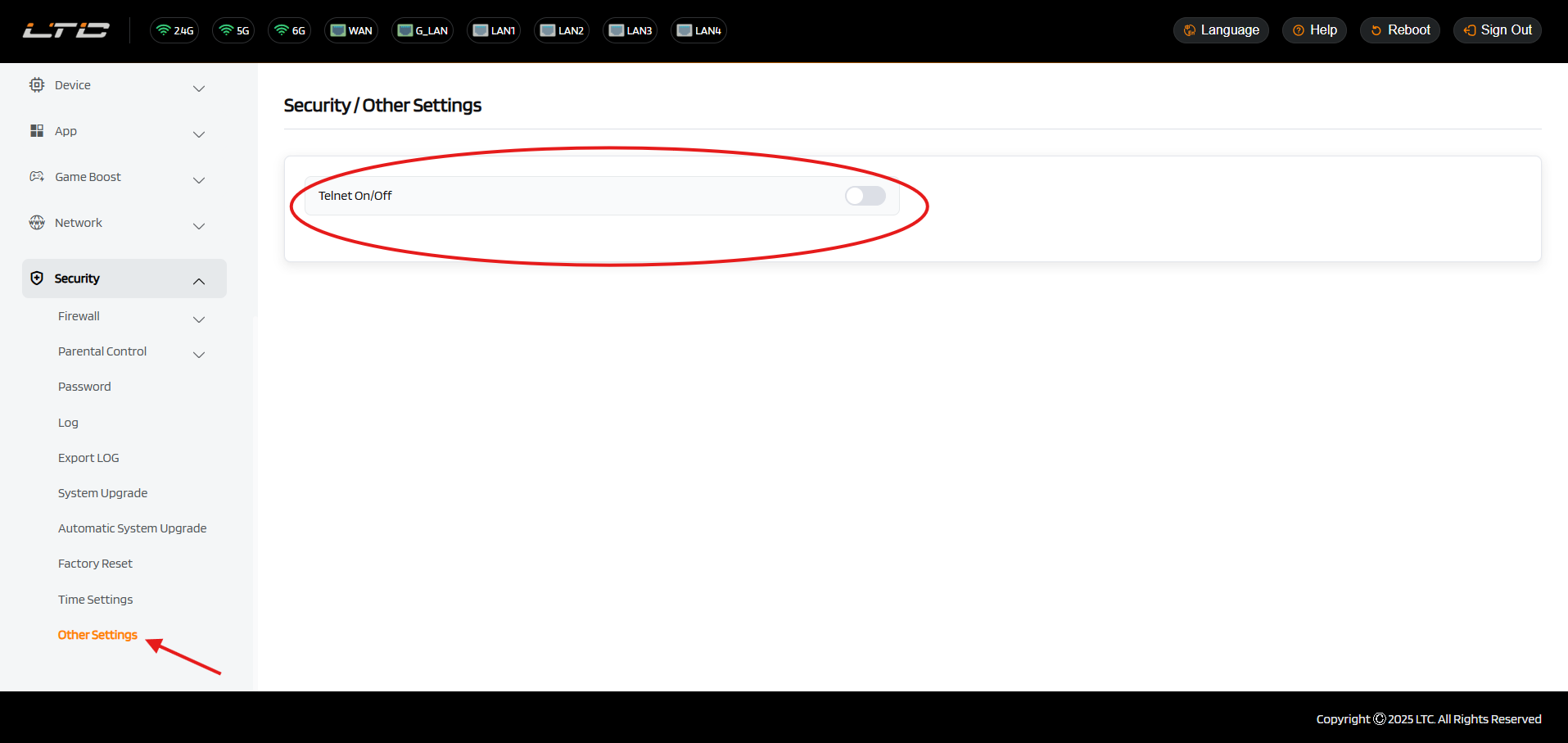Click the LTC logo
Screen dimensions: 1568x743
66,30
